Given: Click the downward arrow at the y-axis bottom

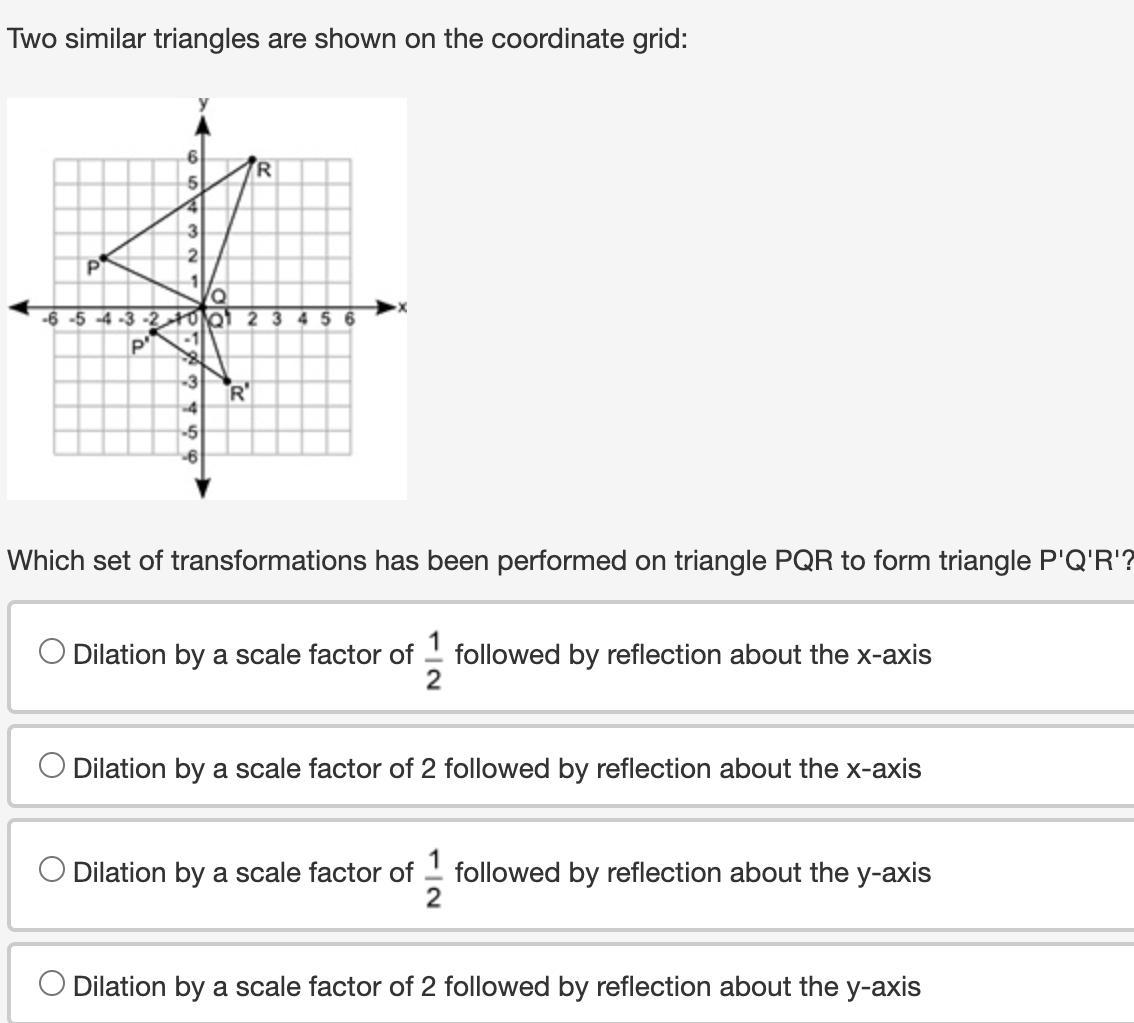Looking at the screenshot, I should (203, 487).
